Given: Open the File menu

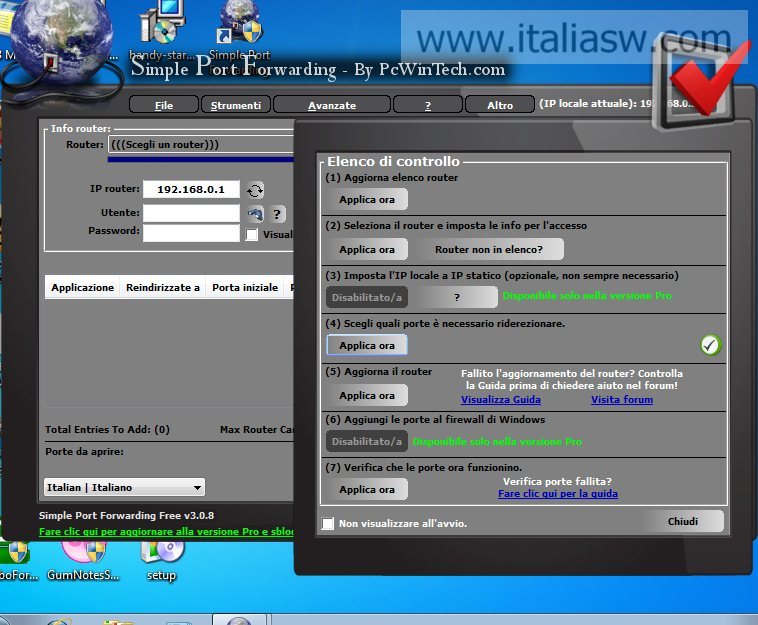Looking at the screenshot, I should 164,105.
